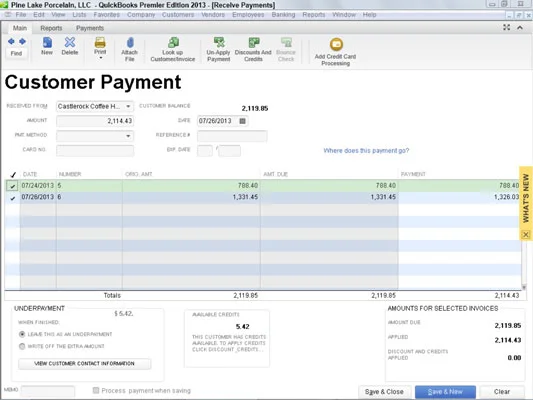
Task: Click invoice table scrollbar down arrow
Action: click(524, 287)
